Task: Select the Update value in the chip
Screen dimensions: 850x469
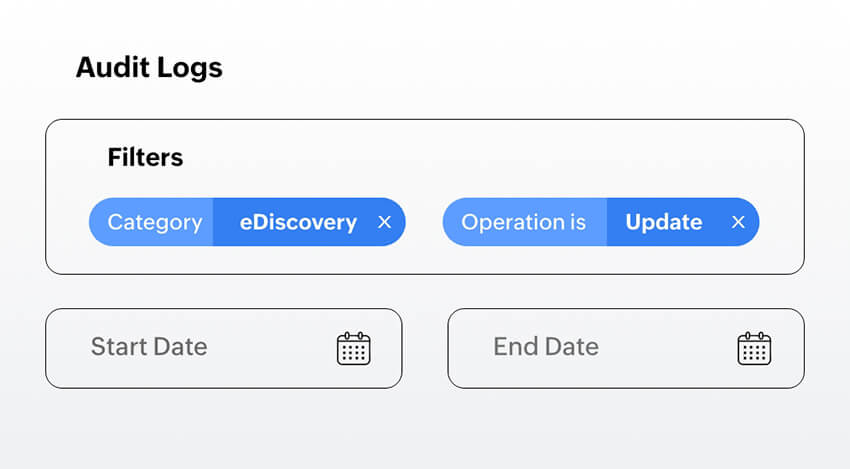Action: click(664, 222)
